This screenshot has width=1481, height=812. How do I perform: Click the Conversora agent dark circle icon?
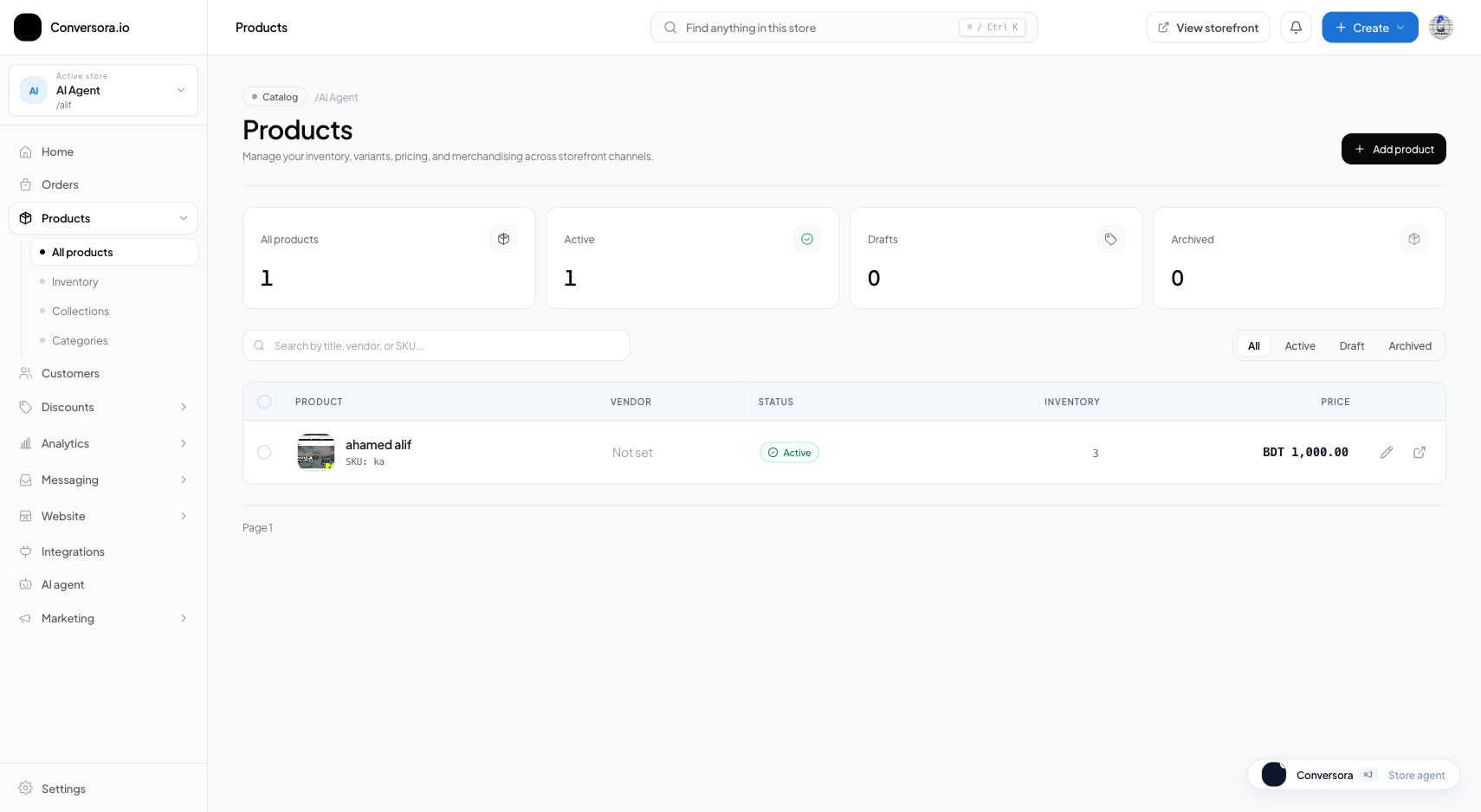click(x=1274, y=775)
